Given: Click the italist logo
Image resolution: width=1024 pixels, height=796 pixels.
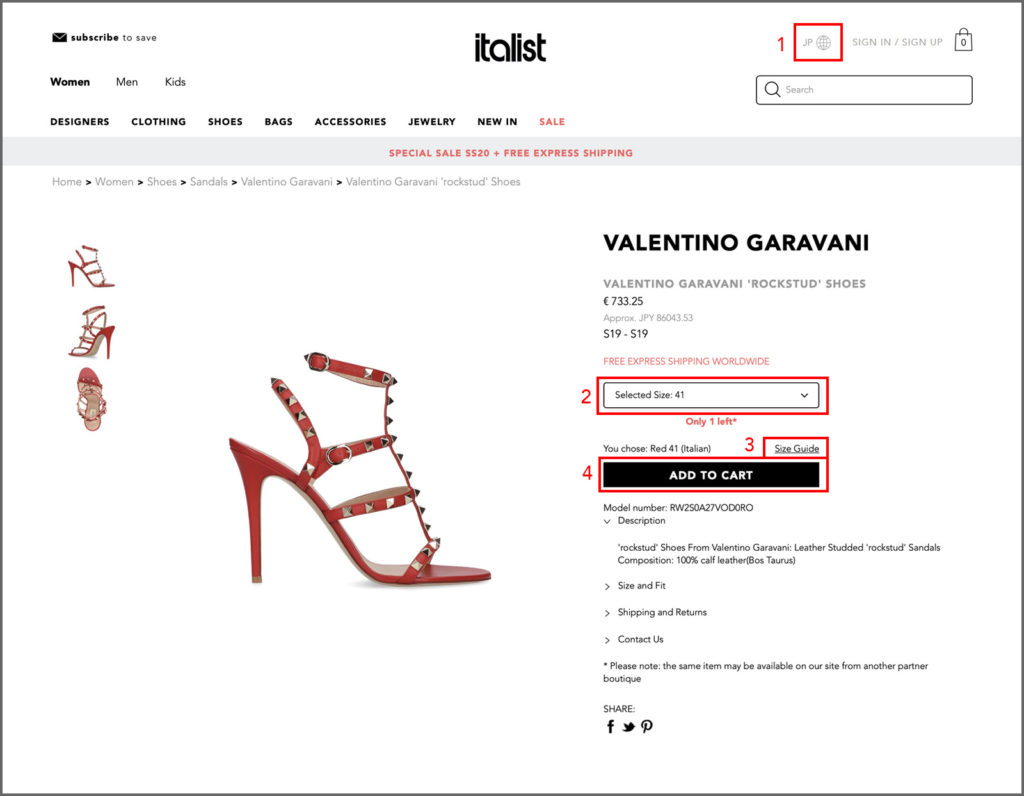Looking at the screenshot, I should tap(510, 45).
